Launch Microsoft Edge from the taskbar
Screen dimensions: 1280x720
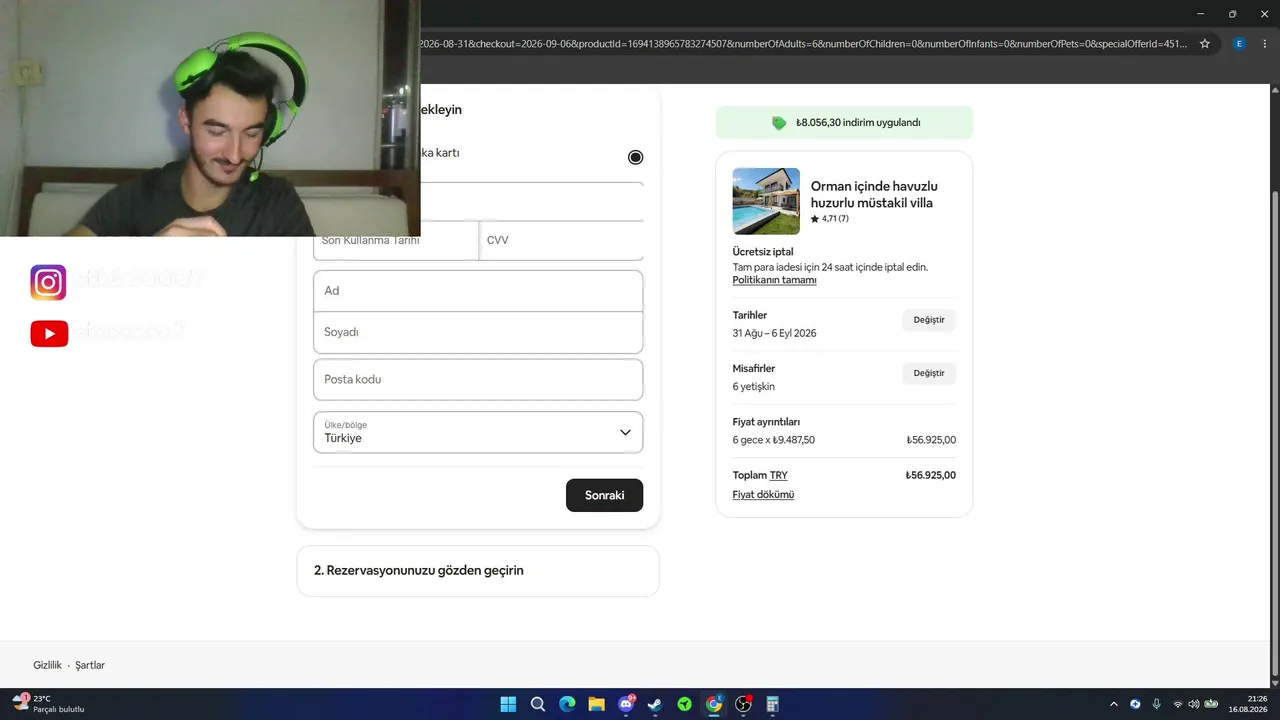567,704
